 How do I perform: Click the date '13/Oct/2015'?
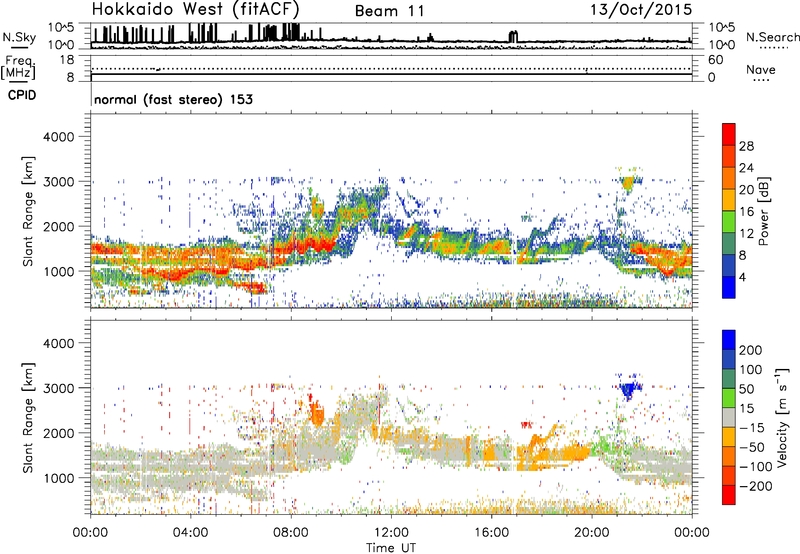(641, 10)
